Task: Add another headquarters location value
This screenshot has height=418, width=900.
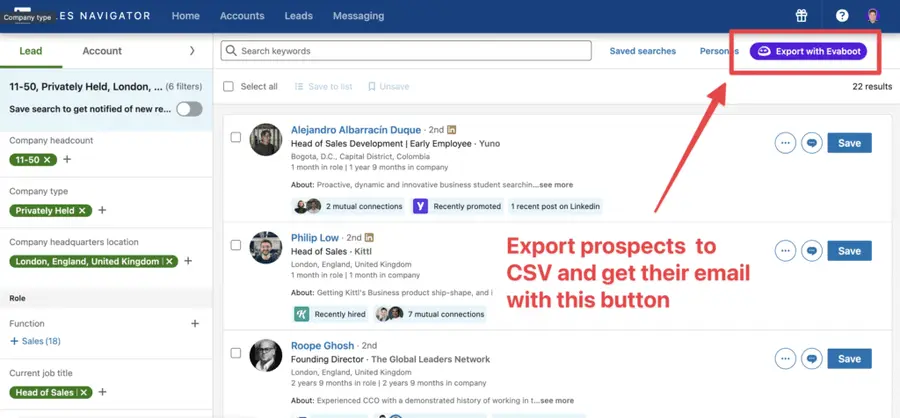Action: tap(188, 261)
